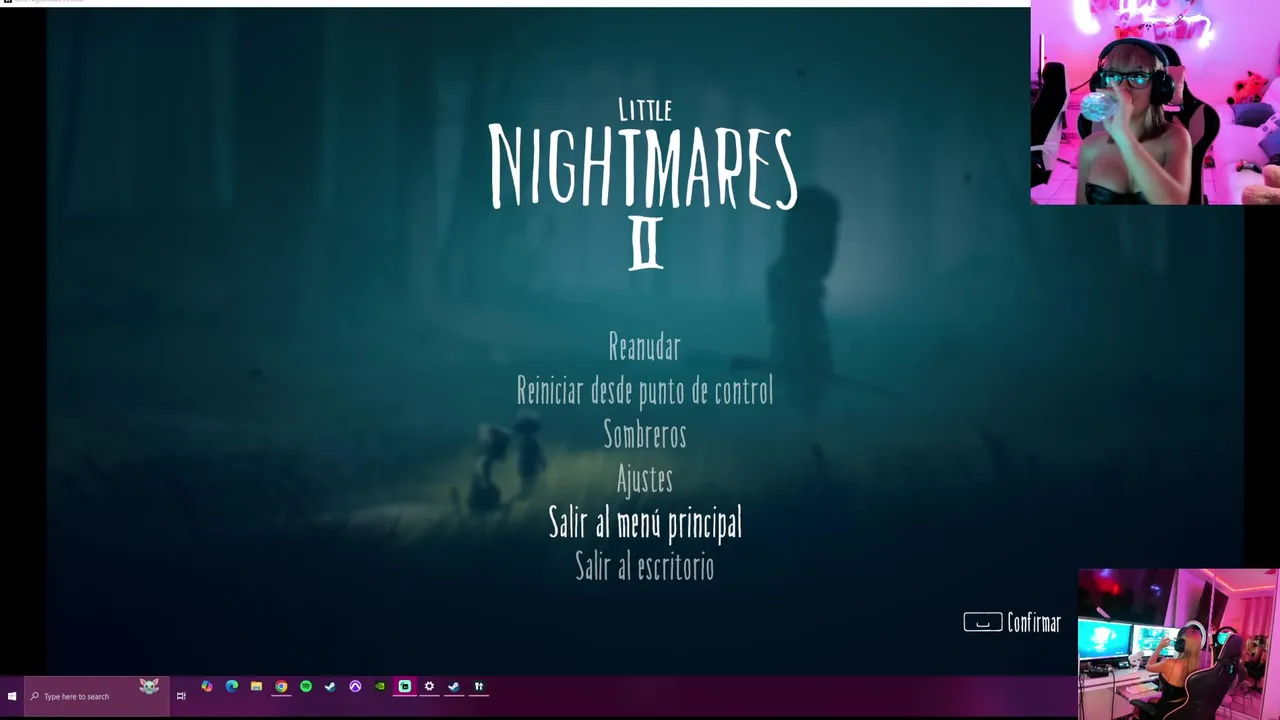1280x720 pixels.
Task: Open the Windows Start menu
Action: pos(12,696)
